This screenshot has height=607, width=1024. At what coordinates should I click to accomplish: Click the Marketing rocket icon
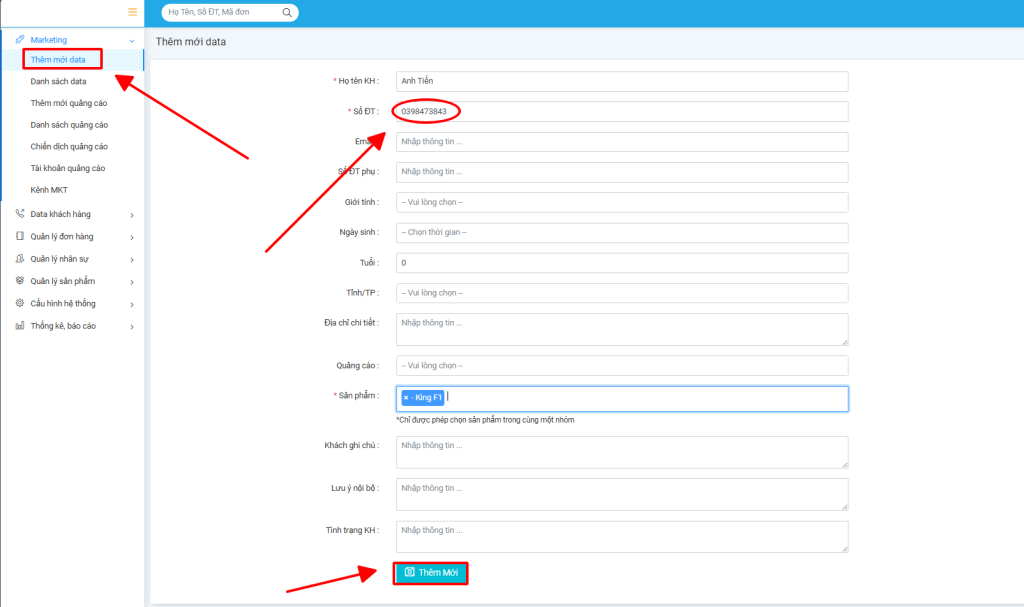coord(20,40)
